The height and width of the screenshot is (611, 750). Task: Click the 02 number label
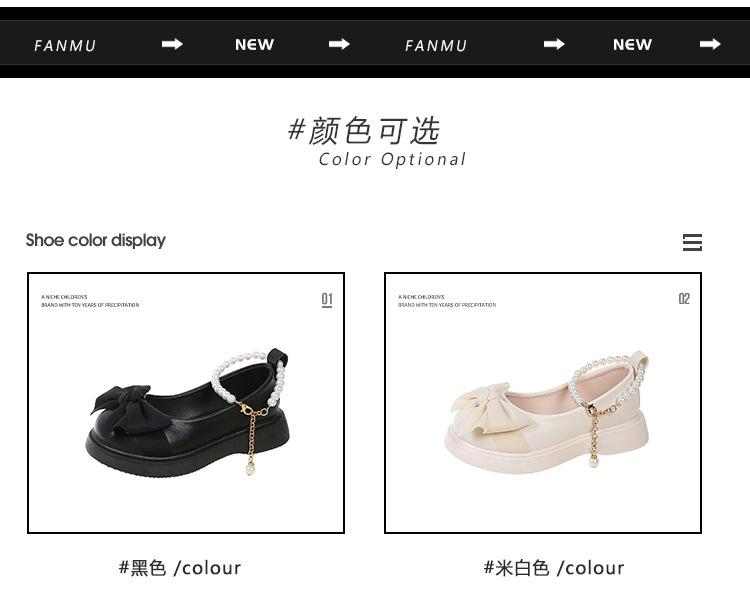tap(684, 299)
